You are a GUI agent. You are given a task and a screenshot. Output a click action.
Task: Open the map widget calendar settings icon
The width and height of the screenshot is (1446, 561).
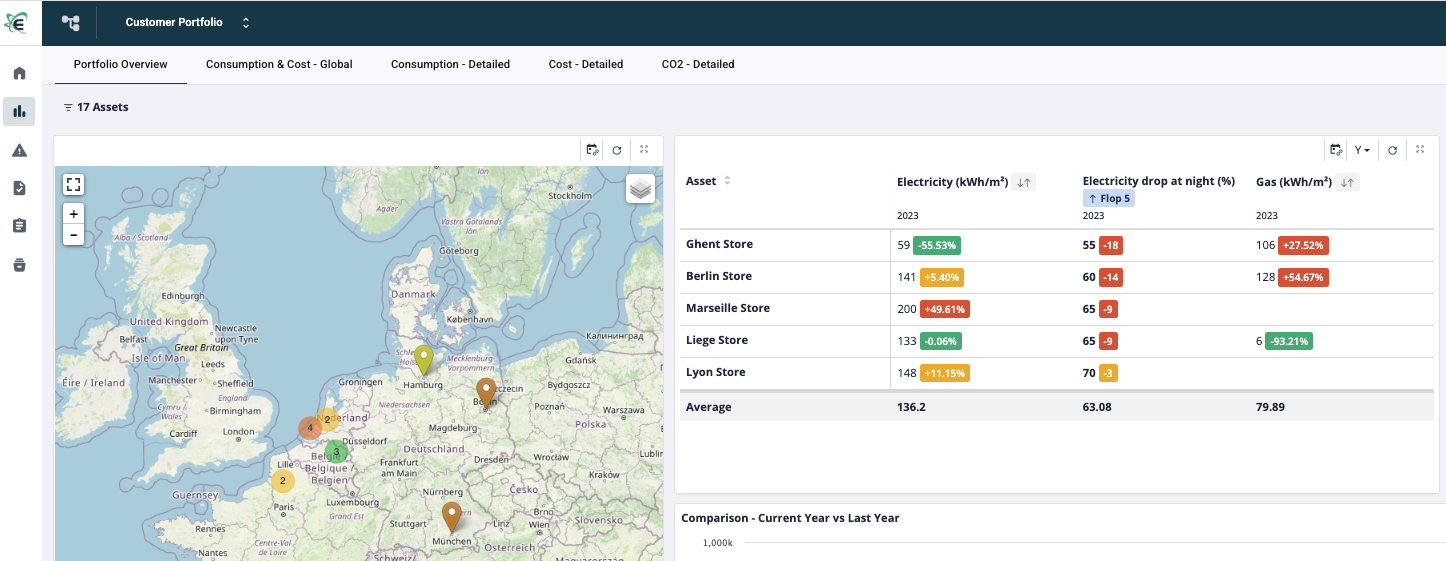(593, 150)
